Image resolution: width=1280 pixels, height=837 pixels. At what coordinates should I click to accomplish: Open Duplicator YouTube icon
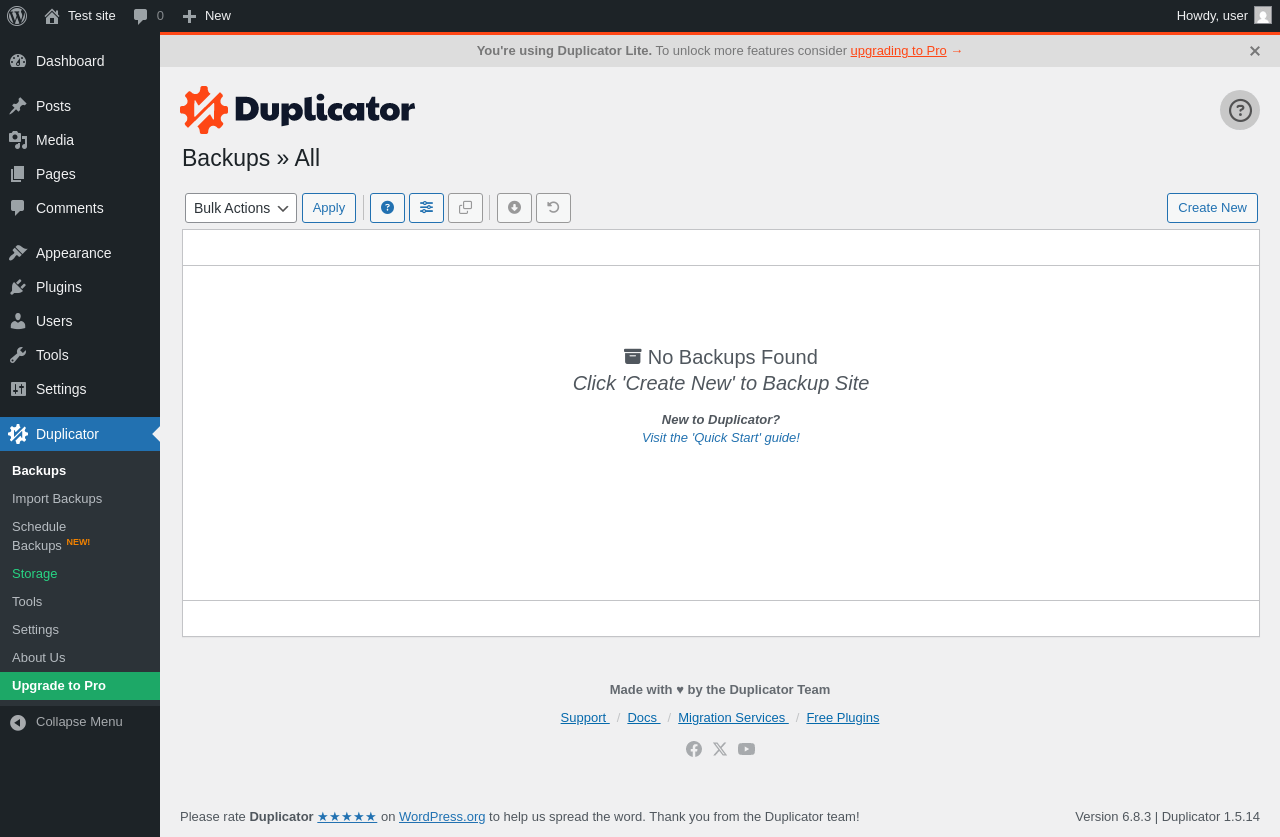(746, 749)
